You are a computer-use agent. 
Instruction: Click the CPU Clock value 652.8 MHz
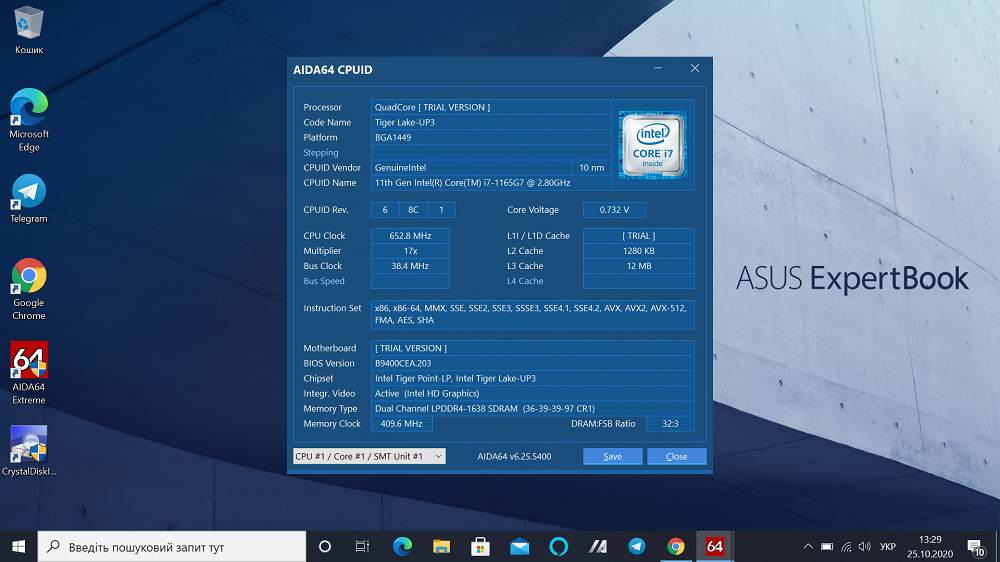pos(409,235)
